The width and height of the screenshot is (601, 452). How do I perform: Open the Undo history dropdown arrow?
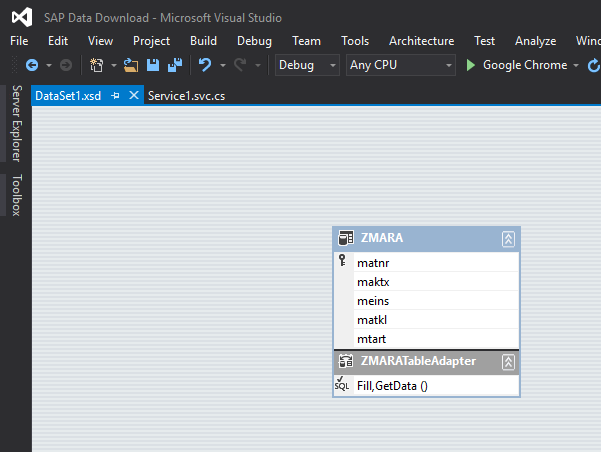[223, 66]
